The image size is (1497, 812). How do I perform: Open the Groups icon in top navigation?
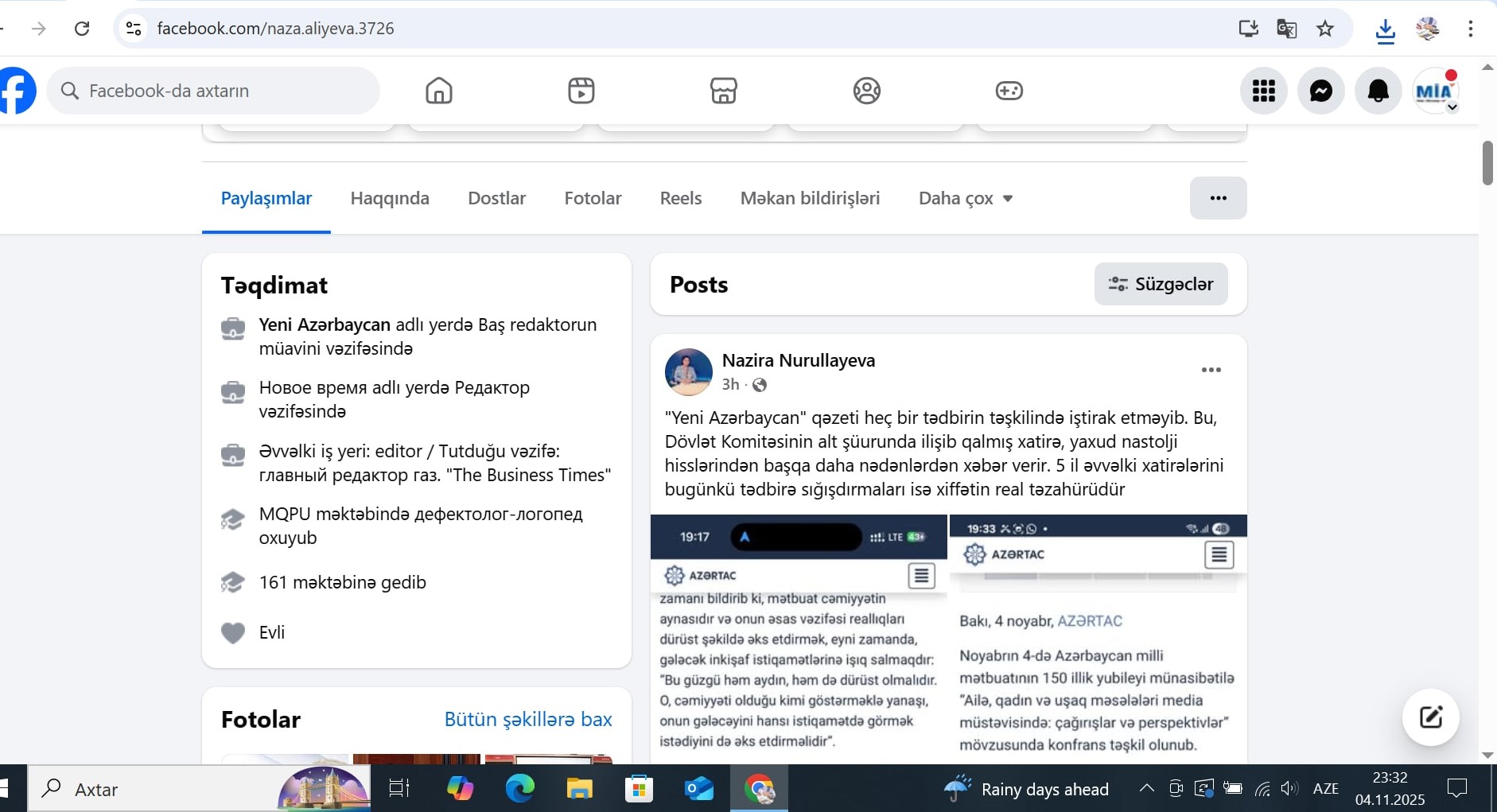click(866, 91)
